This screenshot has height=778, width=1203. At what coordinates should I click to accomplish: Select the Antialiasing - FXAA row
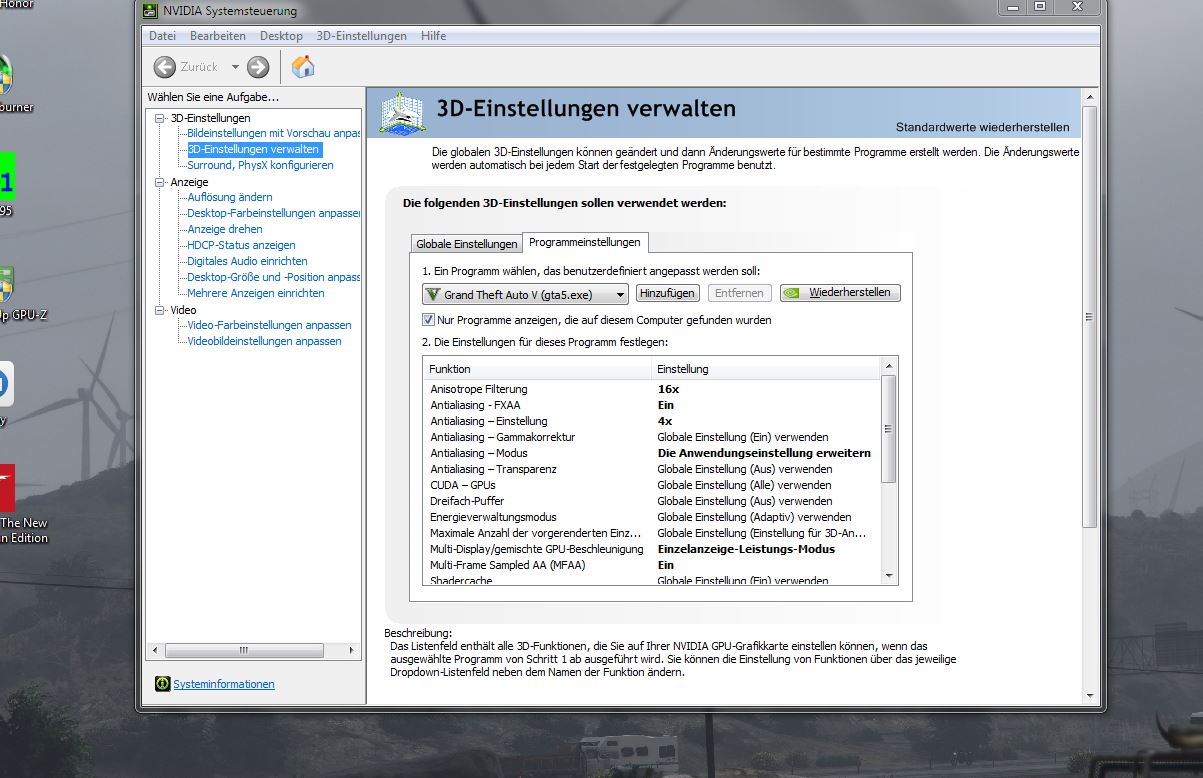(x=651, y=405)
